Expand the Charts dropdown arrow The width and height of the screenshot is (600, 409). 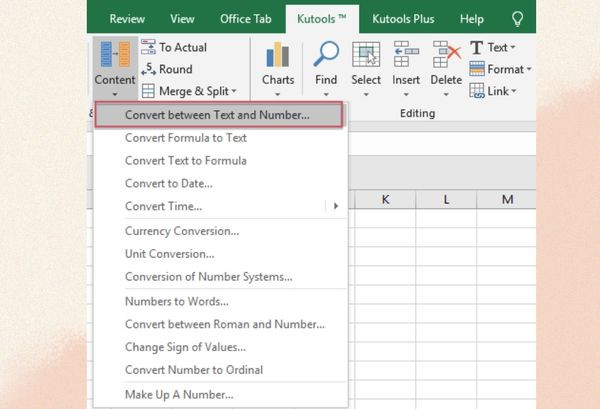277,94
